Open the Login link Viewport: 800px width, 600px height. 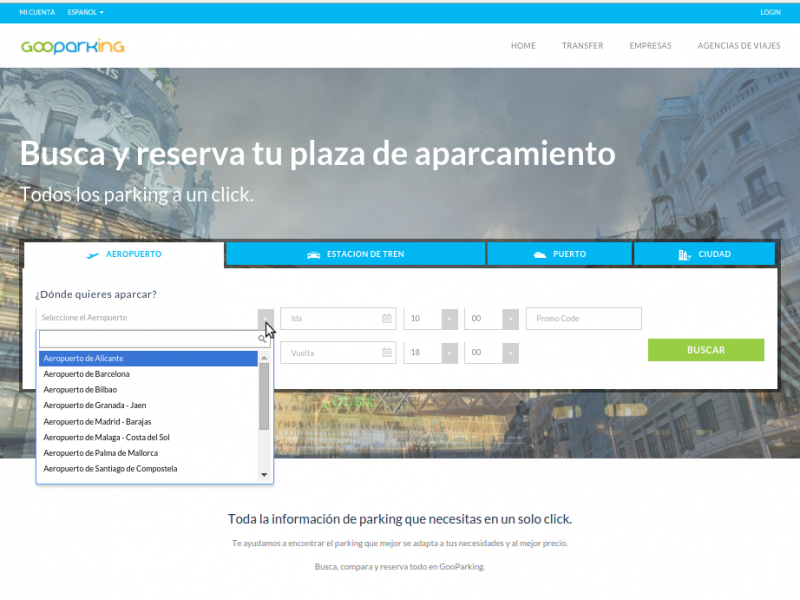(770, 12)
